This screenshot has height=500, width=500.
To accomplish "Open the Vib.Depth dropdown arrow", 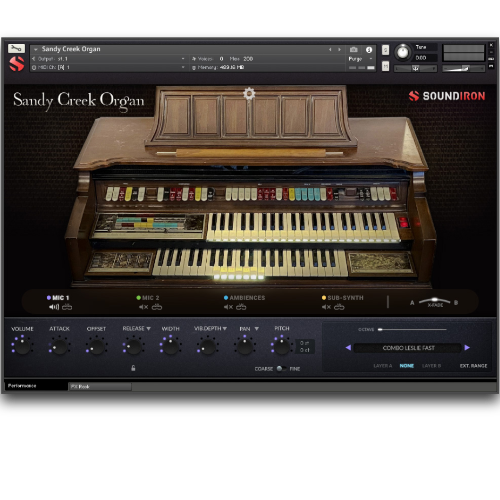I will coord(225,329).
